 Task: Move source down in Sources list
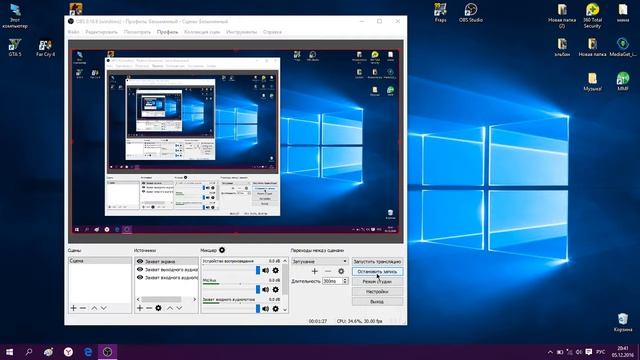pos(179,308)
